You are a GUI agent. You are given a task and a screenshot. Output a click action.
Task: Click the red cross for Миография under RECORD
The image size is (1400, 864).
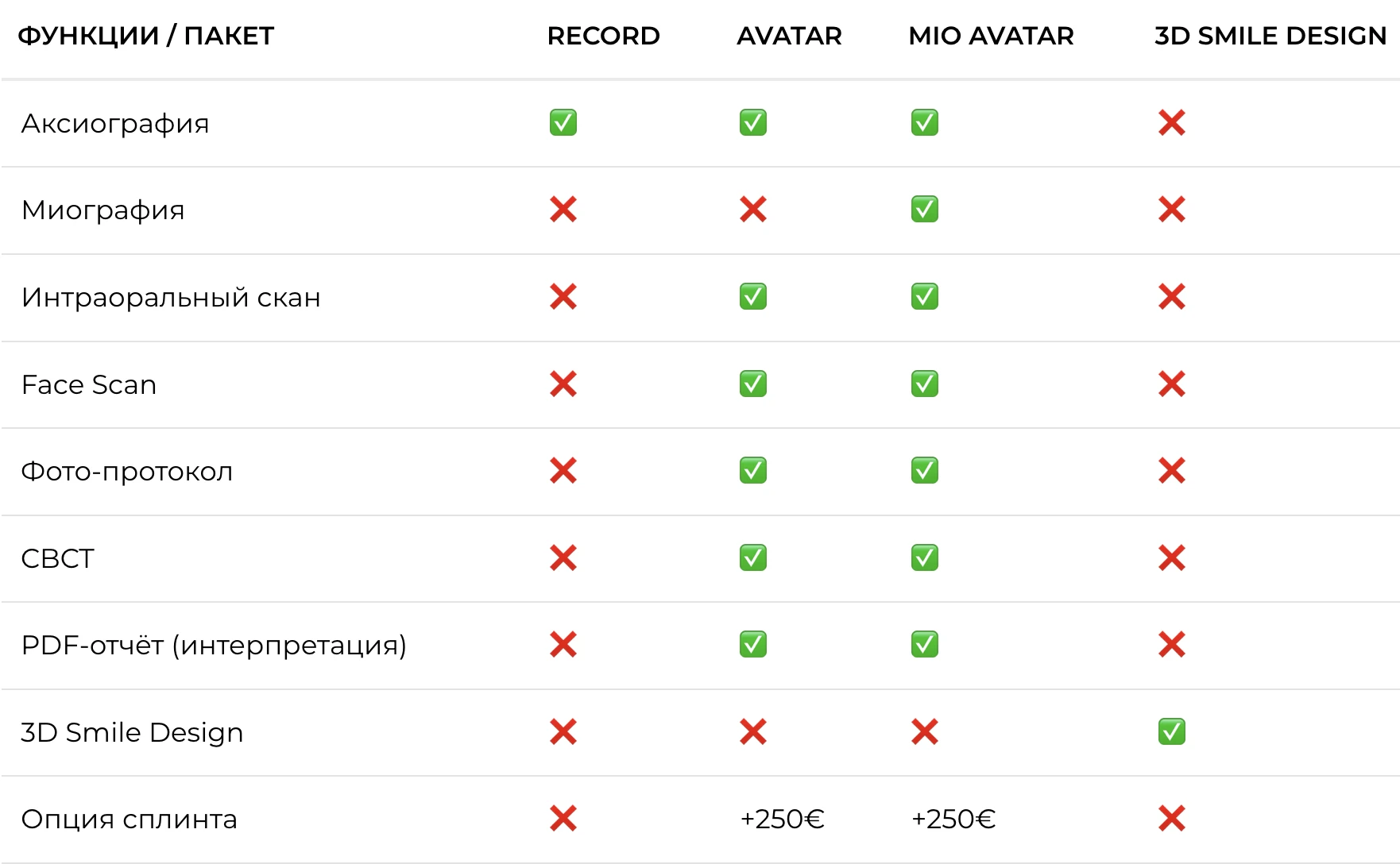click(563, 210)
